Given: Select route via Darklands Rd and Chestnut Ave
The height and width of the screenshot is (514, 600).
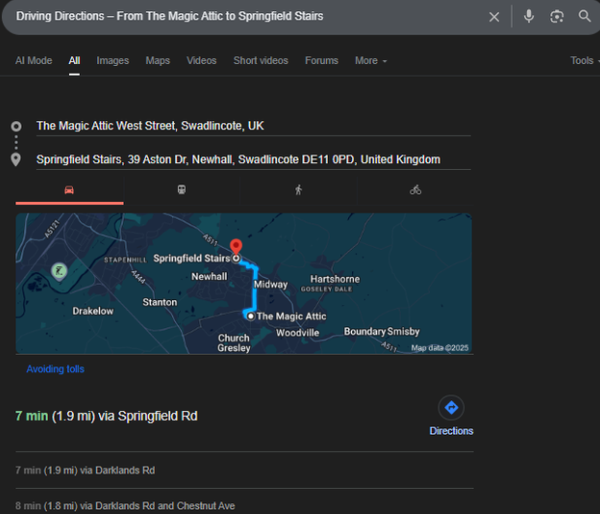Looking at the screenshot, I should (x=125, y=506).
